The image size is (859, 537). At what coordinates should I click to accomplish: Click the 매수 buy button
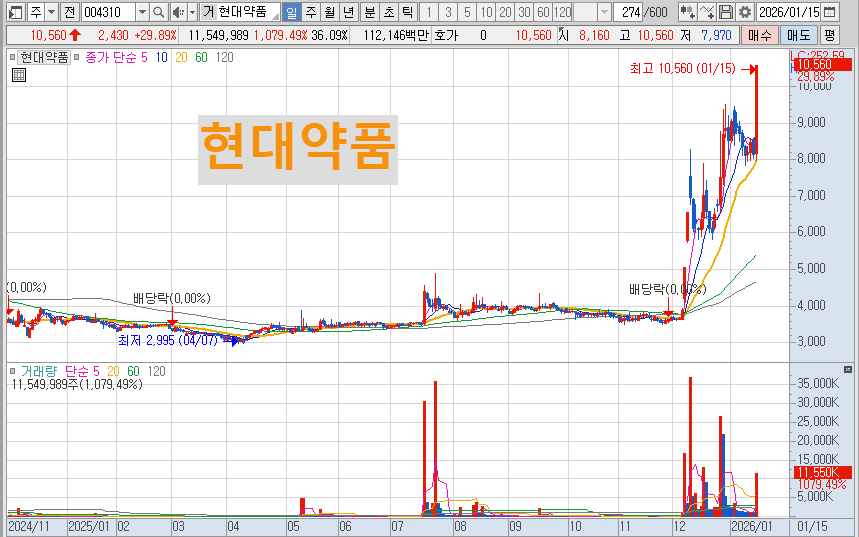click(x=759, y=36)
